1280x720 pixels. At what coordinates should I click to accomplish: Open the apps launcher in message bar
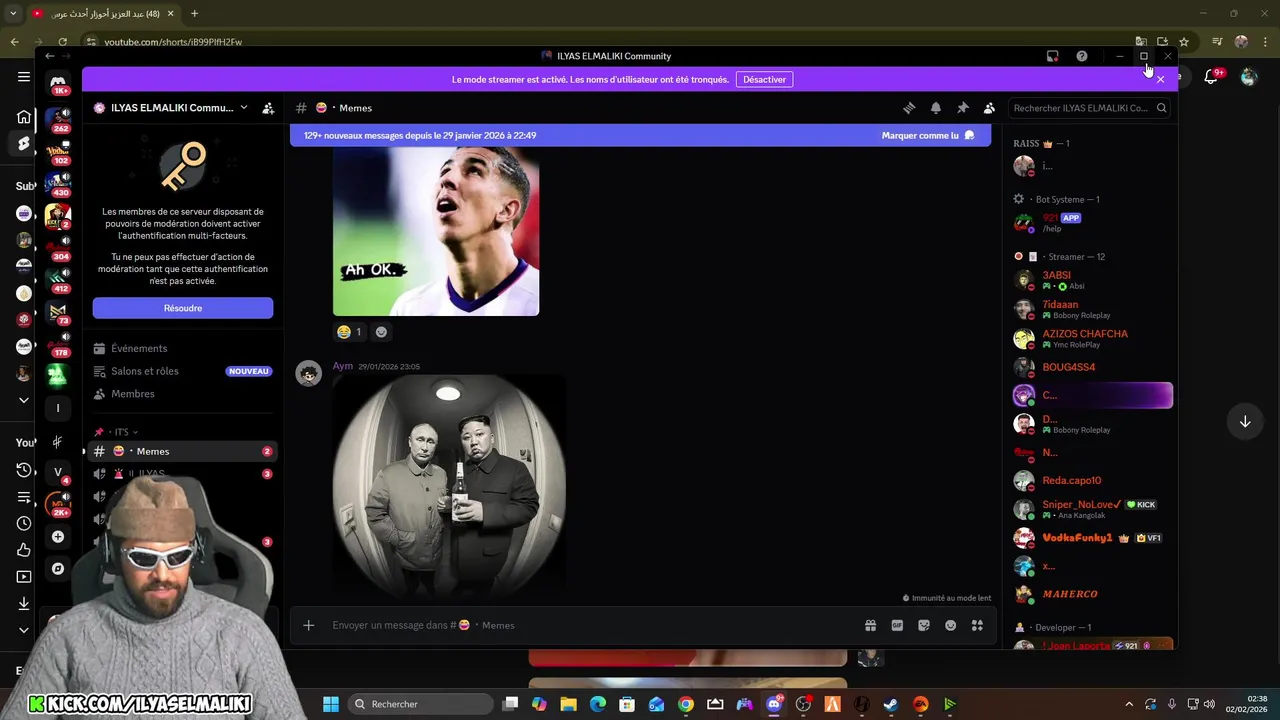point(977,625)
